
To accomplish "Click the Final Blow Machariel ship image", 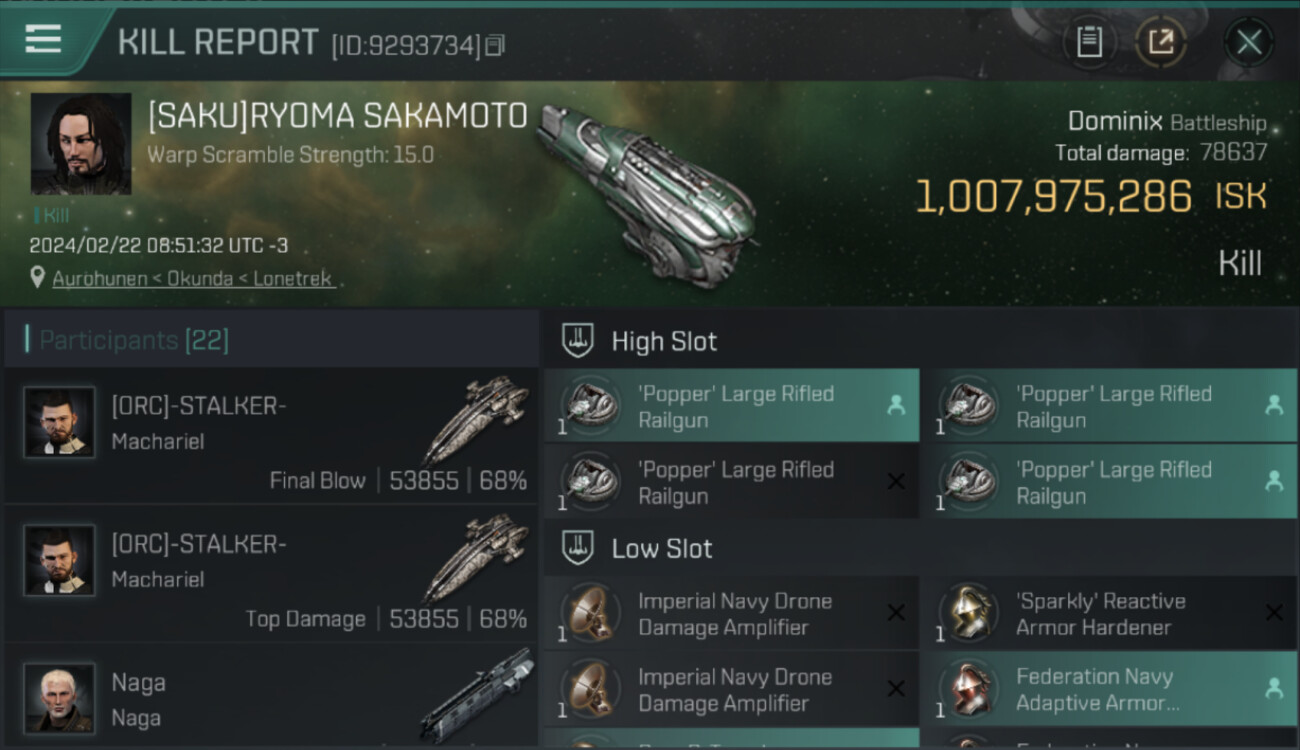I will point(476,420).
